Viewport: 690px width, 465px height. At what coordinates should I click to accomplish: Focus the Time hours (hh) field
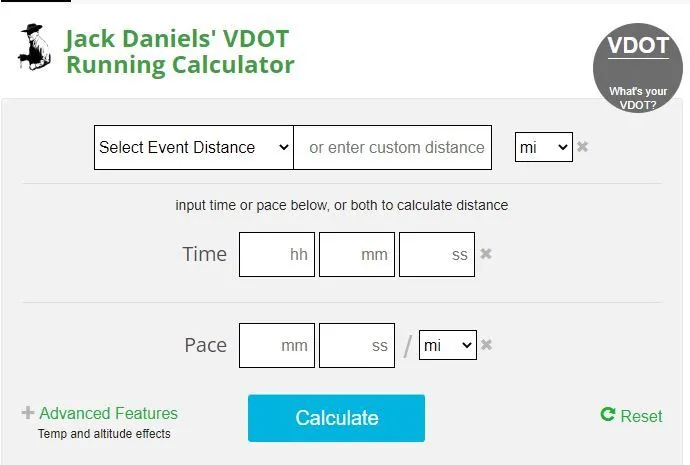[277, 254]
